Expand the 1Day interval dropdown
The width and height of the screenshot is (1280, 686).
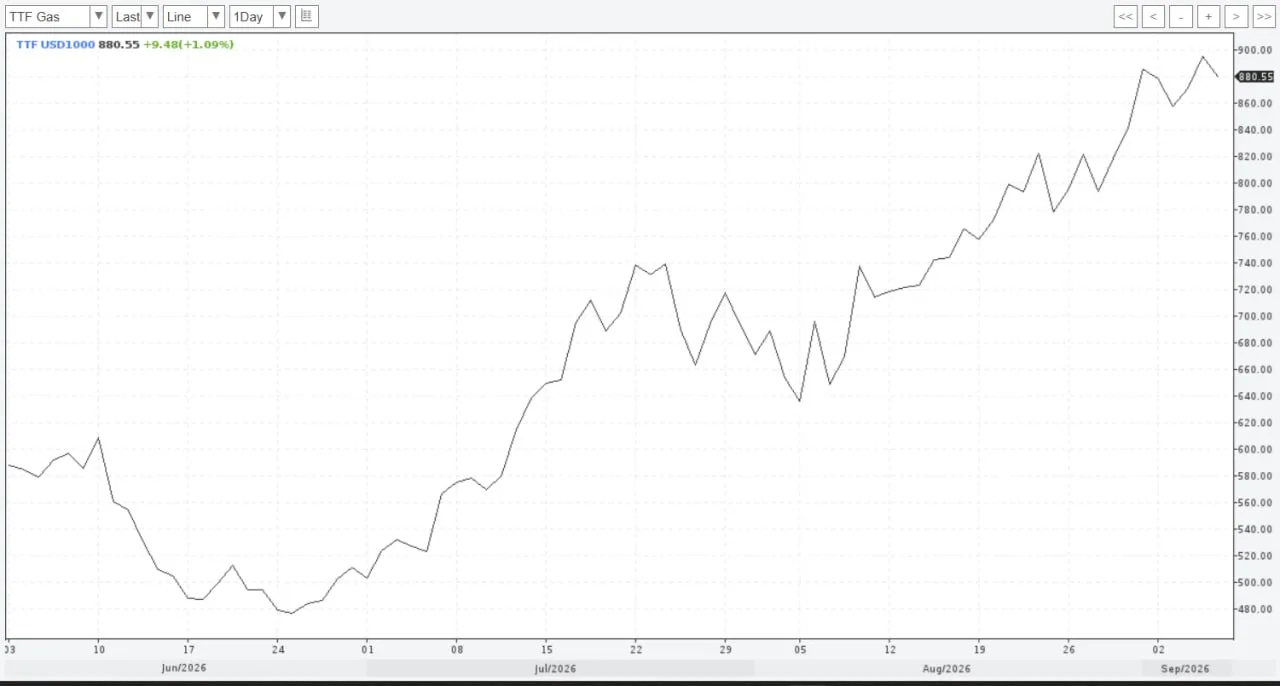[260, 16]
